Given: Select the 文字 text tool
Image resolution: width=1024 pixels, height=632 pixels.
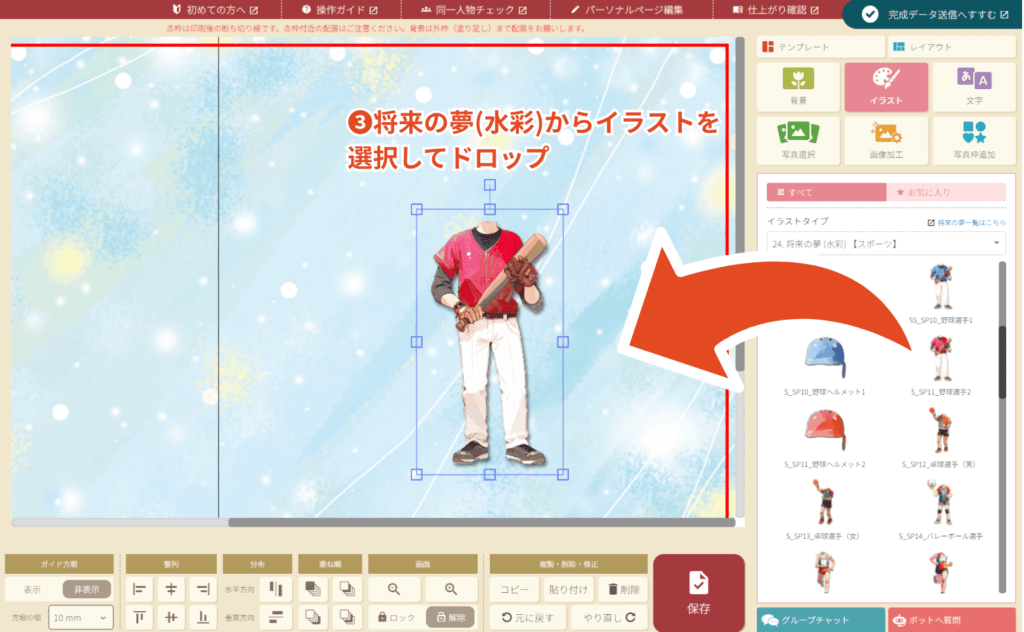Looking at the screenshot, I should [974, 87].
